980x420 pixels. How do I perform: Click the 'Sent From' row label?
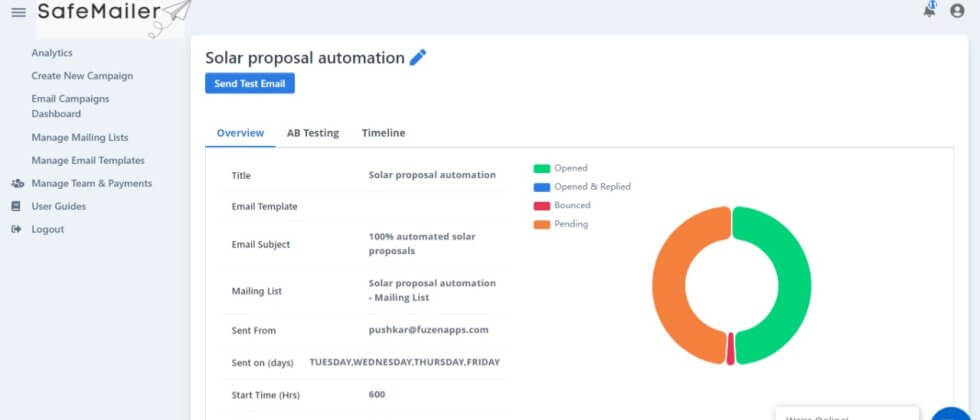(x=253, y=331)
